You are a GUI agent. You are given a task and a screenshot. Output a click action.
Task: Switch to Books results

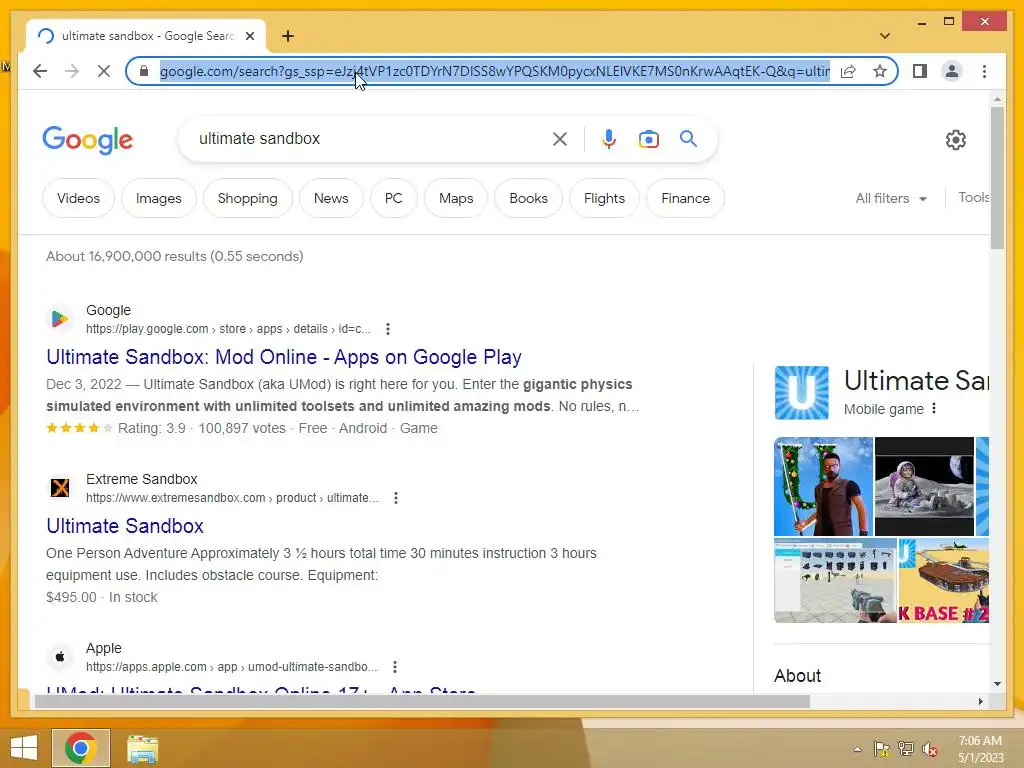point(528,199)
